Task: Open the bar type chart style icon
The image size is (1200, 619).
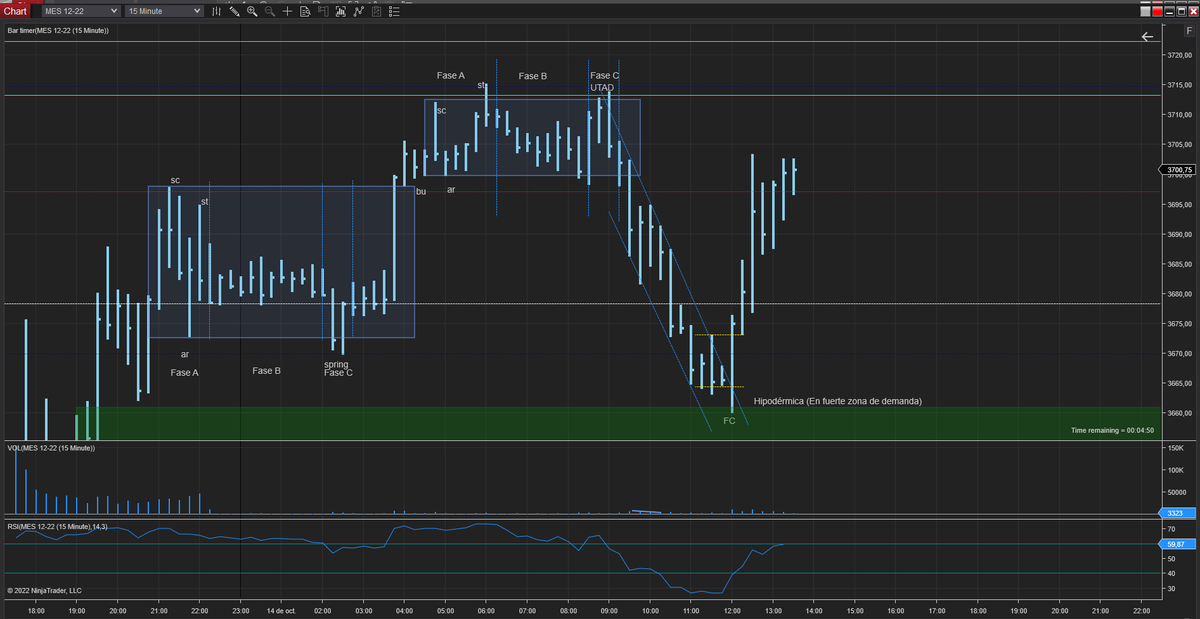Action: click(217, 11)
